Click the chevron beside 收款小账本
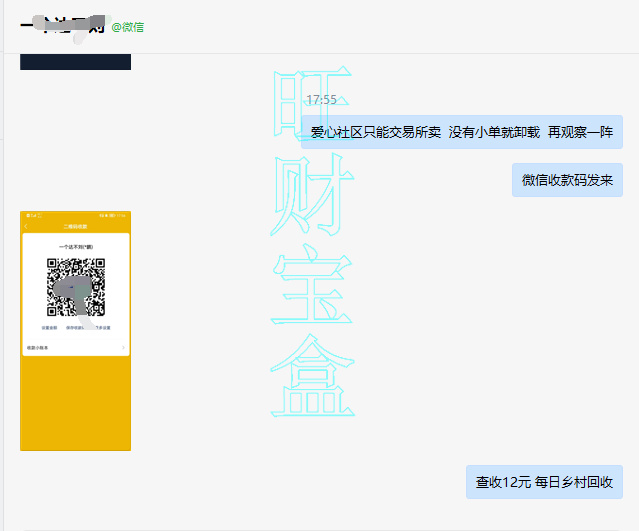The height and width of the screenshot is (531, 639). (x=123, y=347)
